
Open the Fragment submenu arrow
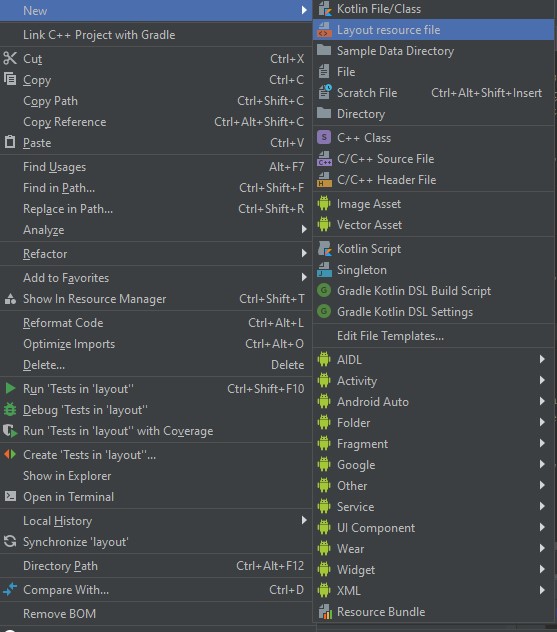(542, 443)
